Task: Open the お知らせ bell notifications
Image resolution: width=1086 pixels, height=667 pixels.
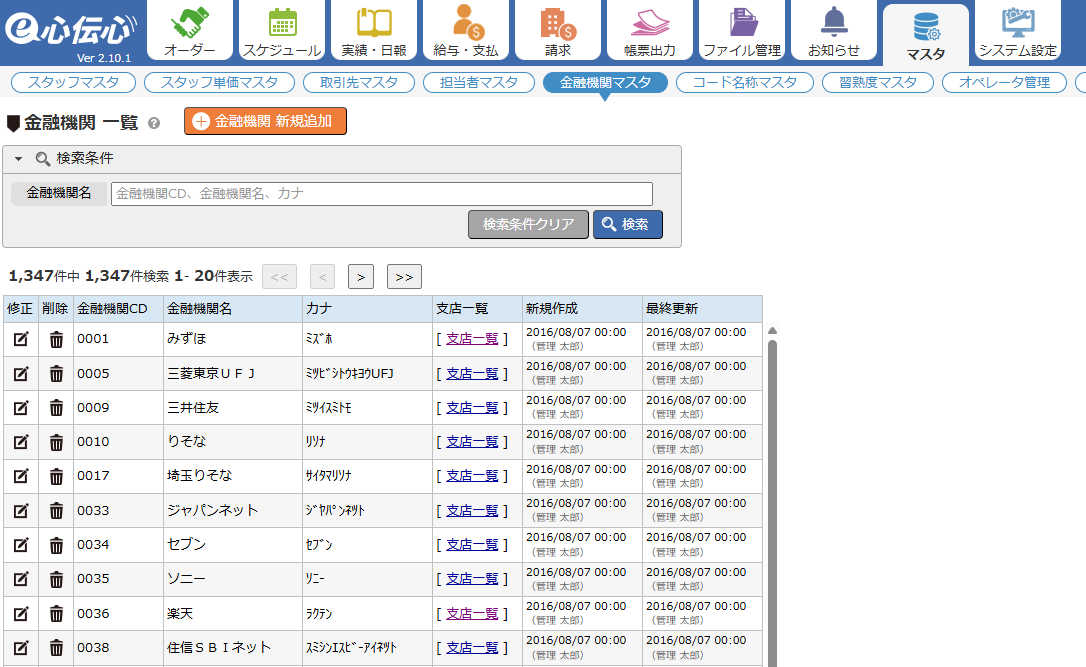Action: 834,30
